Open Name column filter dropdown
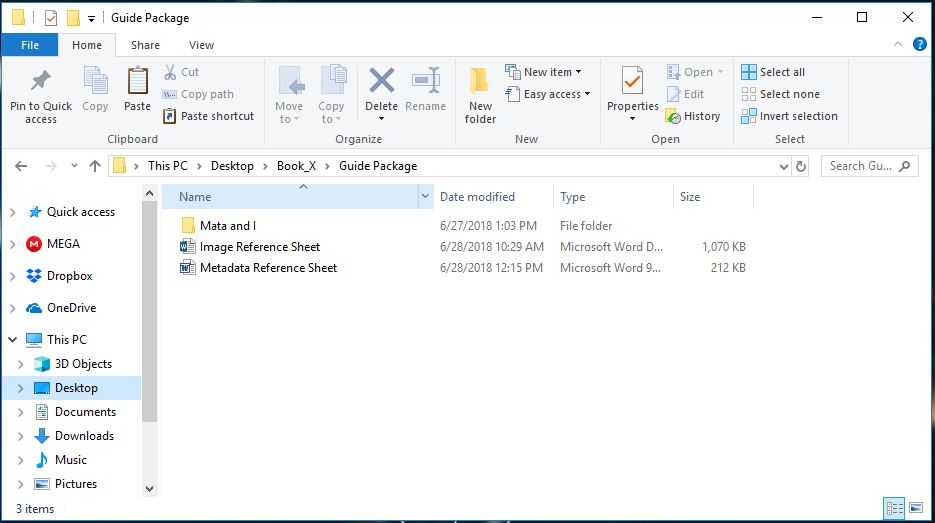This screenshot has width=935, height=523. tap(425, 196)
